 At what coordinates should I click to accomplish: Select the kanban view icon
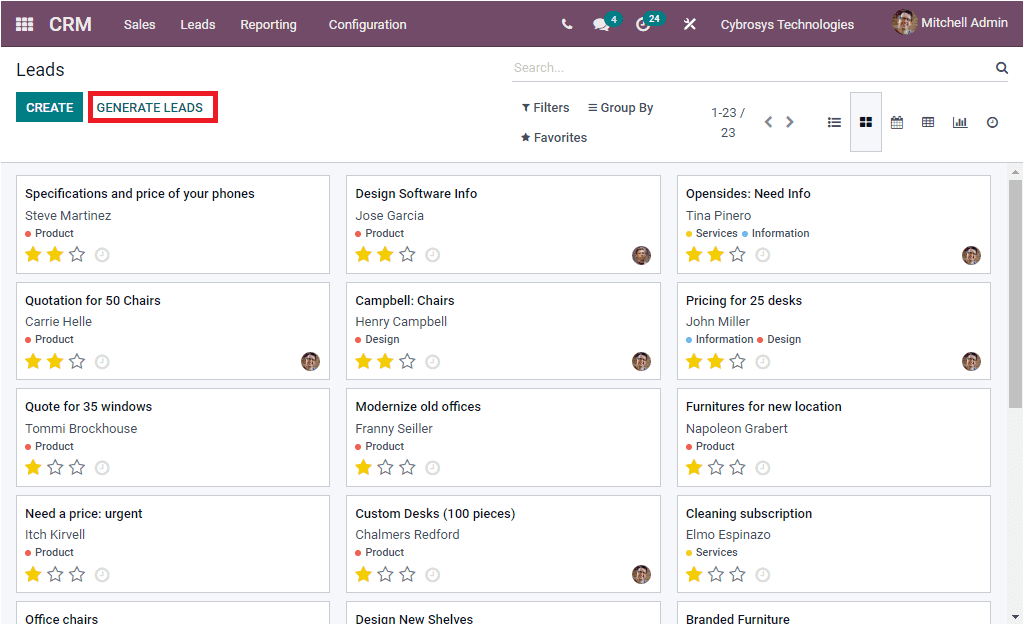[x=866, y=122]
